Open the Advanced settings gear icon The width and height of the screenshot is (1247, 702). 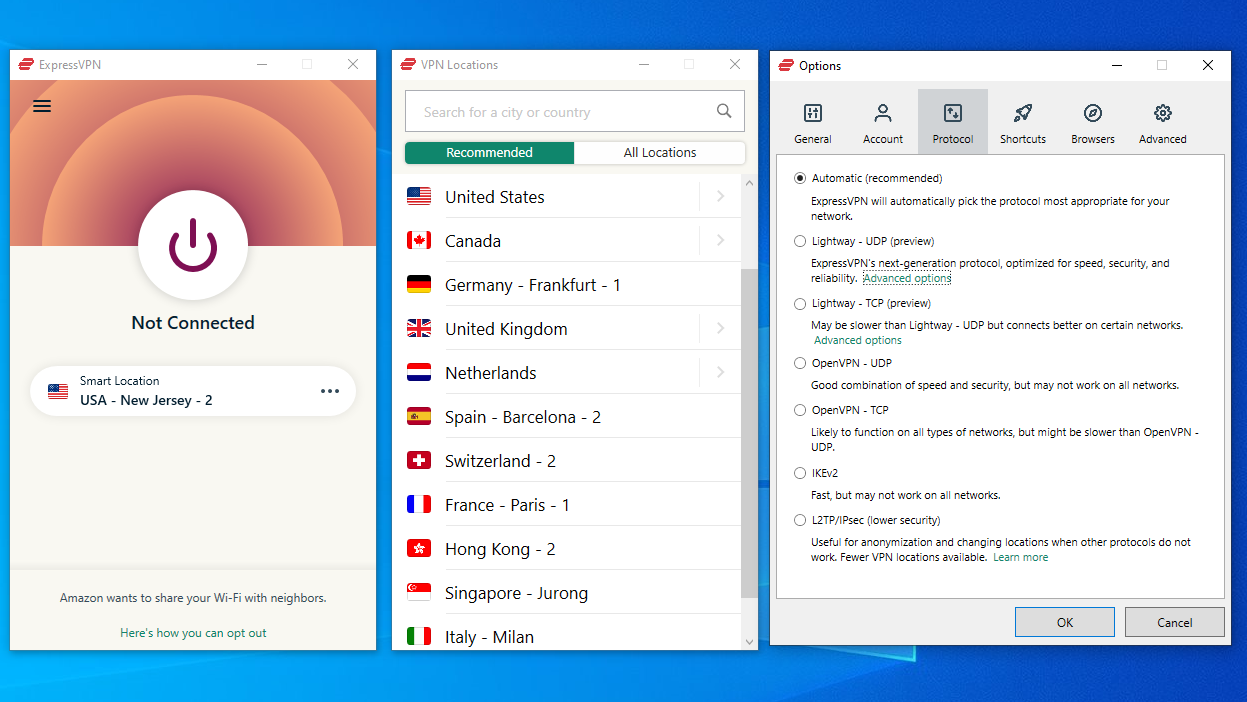(x=1162, y=121)
